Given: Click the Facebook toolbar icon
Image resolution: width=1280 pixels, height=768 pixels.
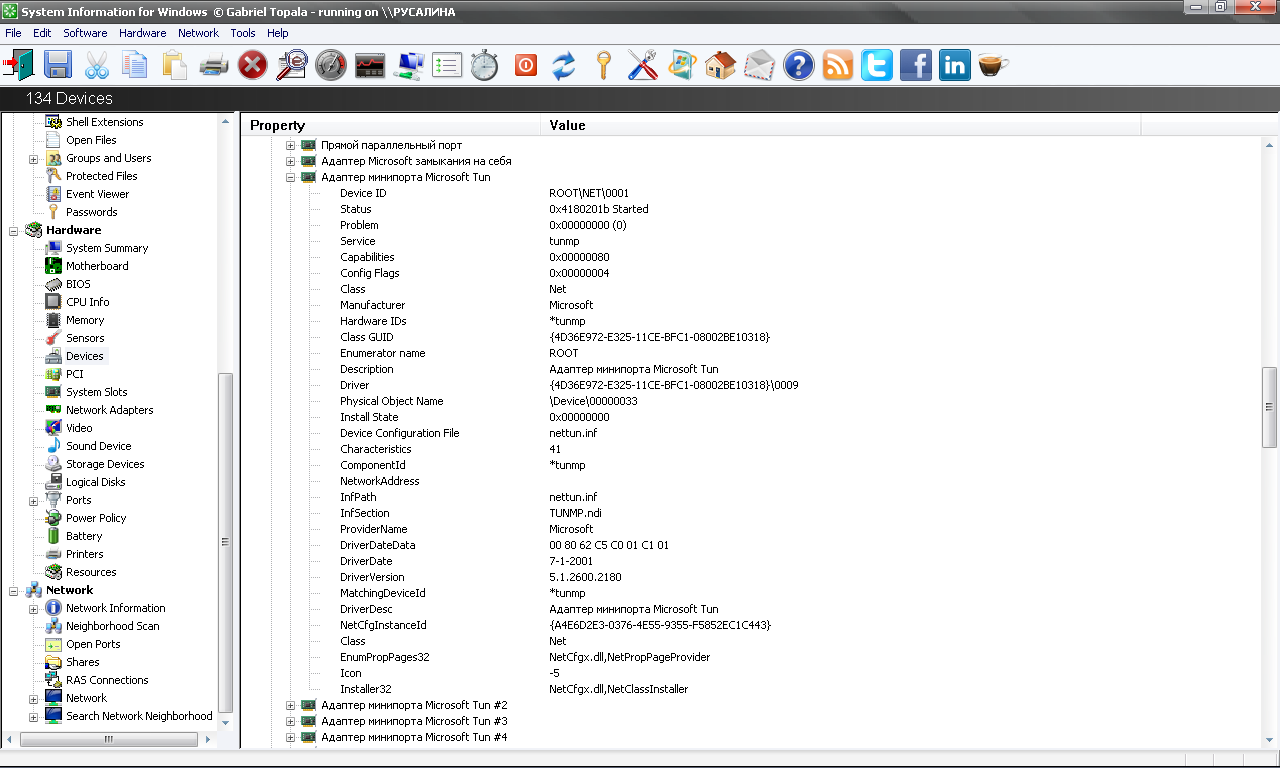Looking at the screenshot, I should 916,66.
